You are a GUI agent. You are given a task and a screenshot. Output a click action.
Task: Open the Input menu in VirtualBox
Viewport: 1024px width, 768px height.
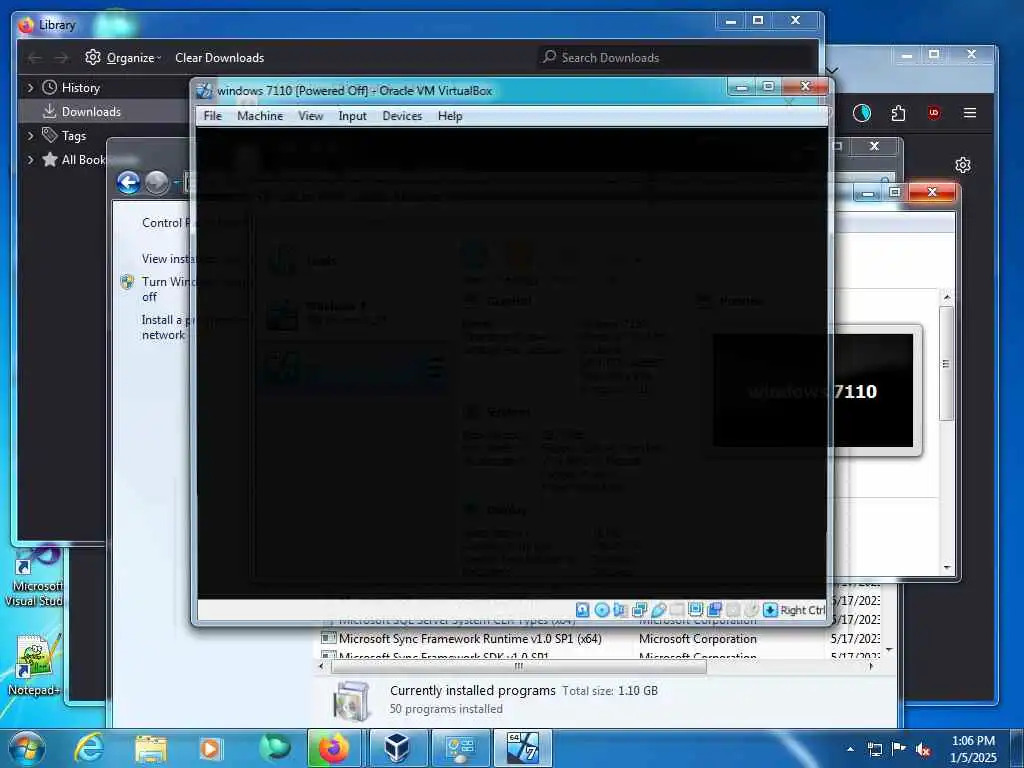point(352,116)
